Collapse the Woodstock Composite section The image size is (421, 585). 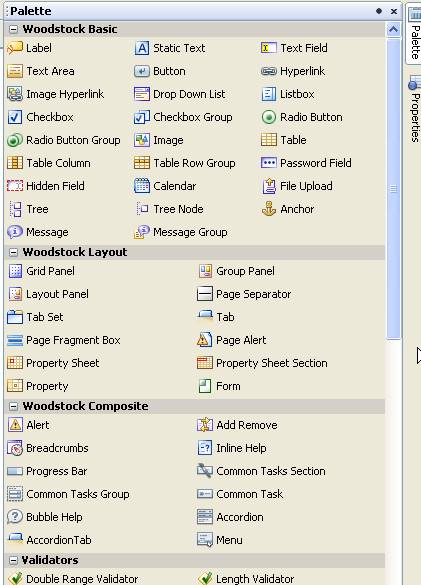[x=13, y=406]
